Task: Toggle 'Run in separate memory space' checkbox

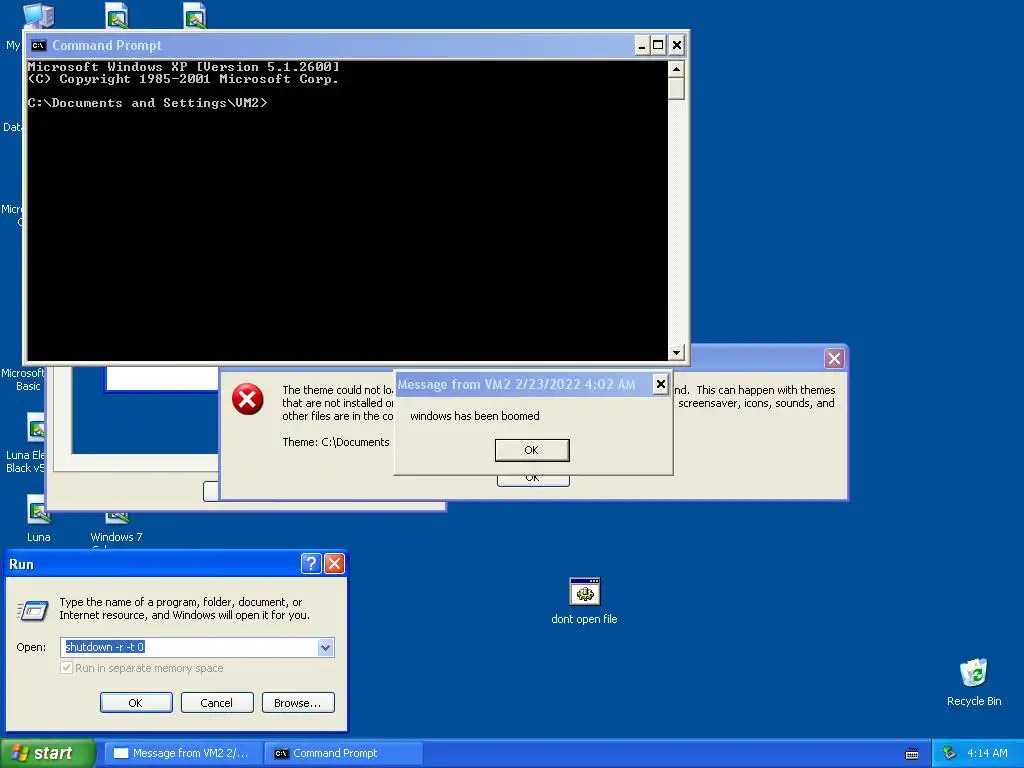Action: (x=66, y=668)
